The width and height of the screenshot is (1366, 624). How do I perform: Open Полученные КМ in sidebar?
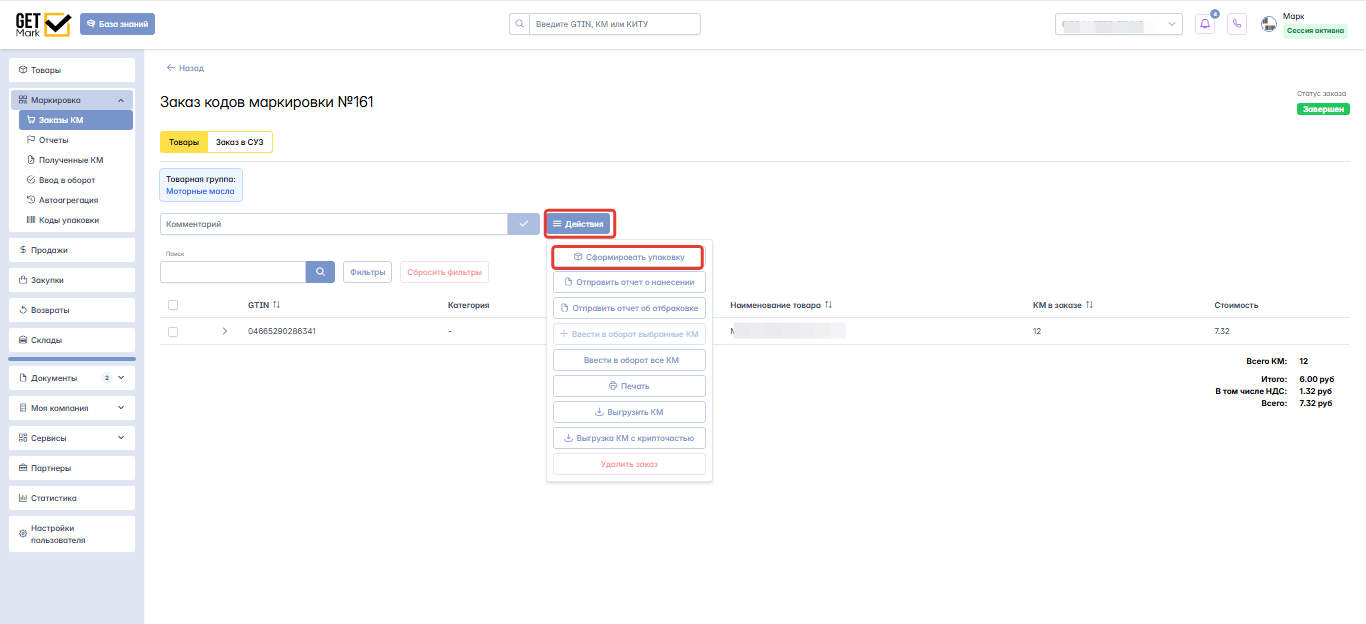click(x=76, y=160)
